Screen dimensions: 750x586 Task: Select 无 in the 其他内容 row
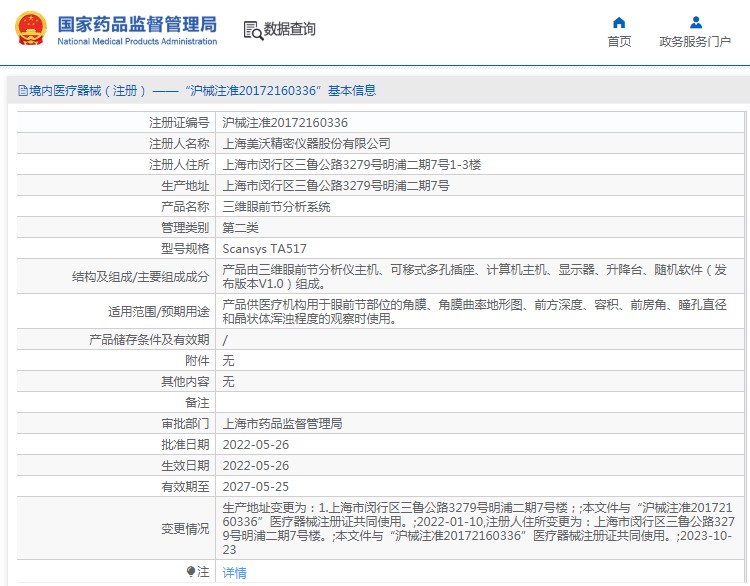pos(228,382)
